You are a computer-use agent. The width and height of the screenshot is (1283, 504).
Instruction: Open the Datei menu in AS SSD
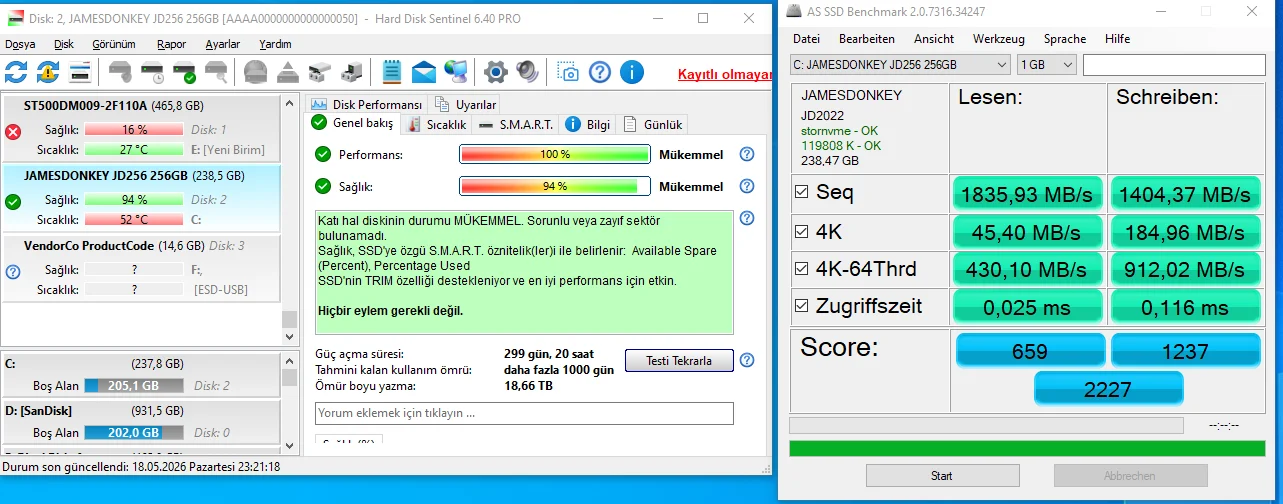coord(806,39)
